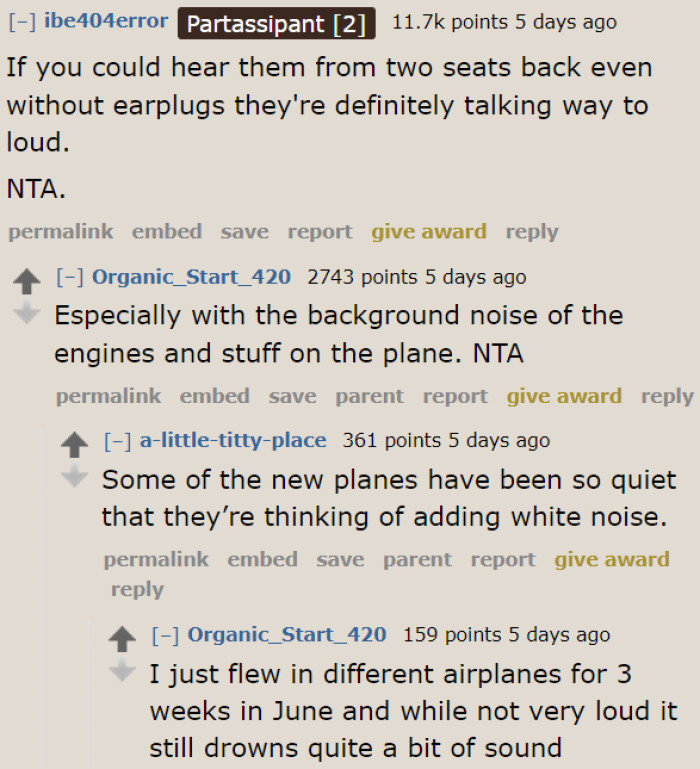Collapse Organic_Start_420's 159-point reply
Image resolution: width=700 pixels, height=769 pixels.
[167, 634]
